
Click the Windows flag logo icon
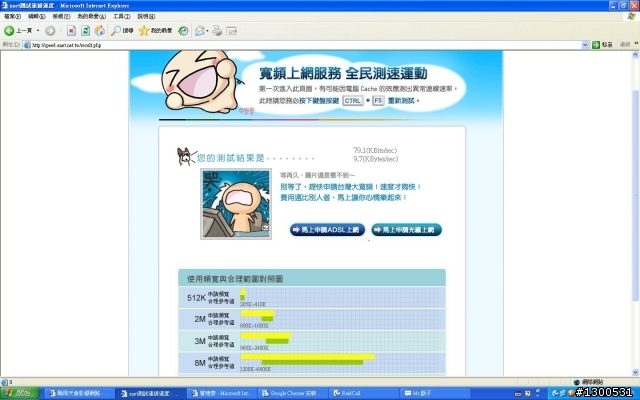tap(632, 16)
